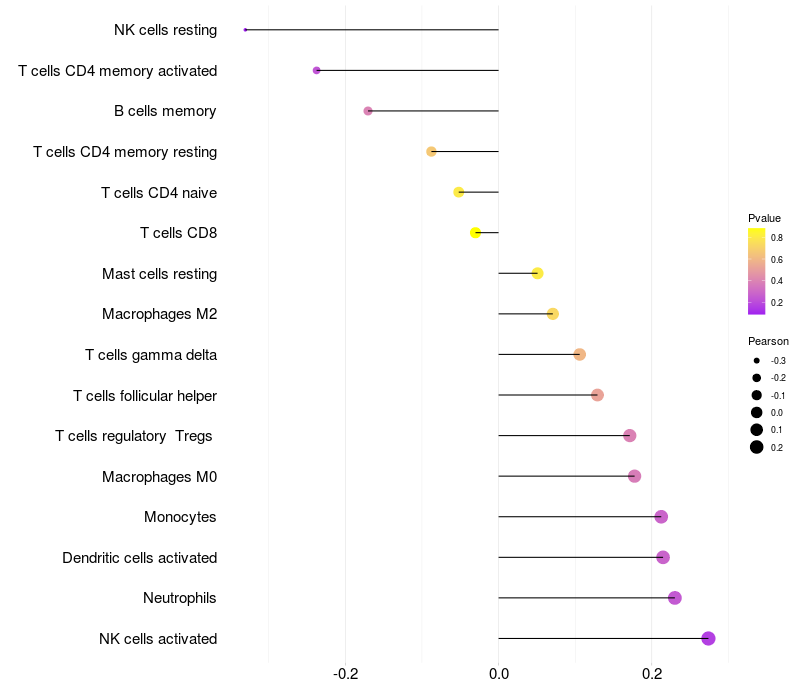This screenshot has height=700, width=800.
Task: Click the -0.2 x-axis tick label
Action: [x=345, y=675]
